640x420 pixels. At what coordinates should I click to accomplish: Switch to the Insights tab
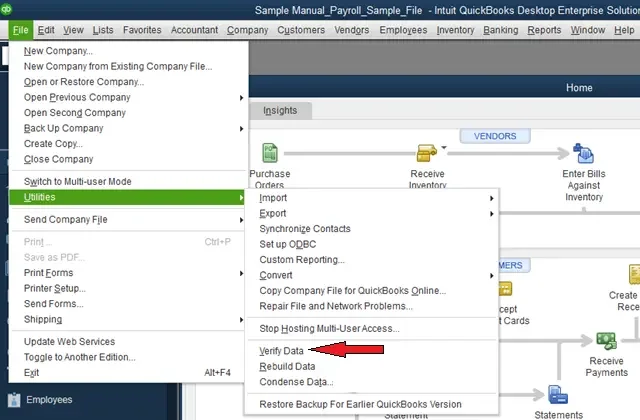point(280,111)
